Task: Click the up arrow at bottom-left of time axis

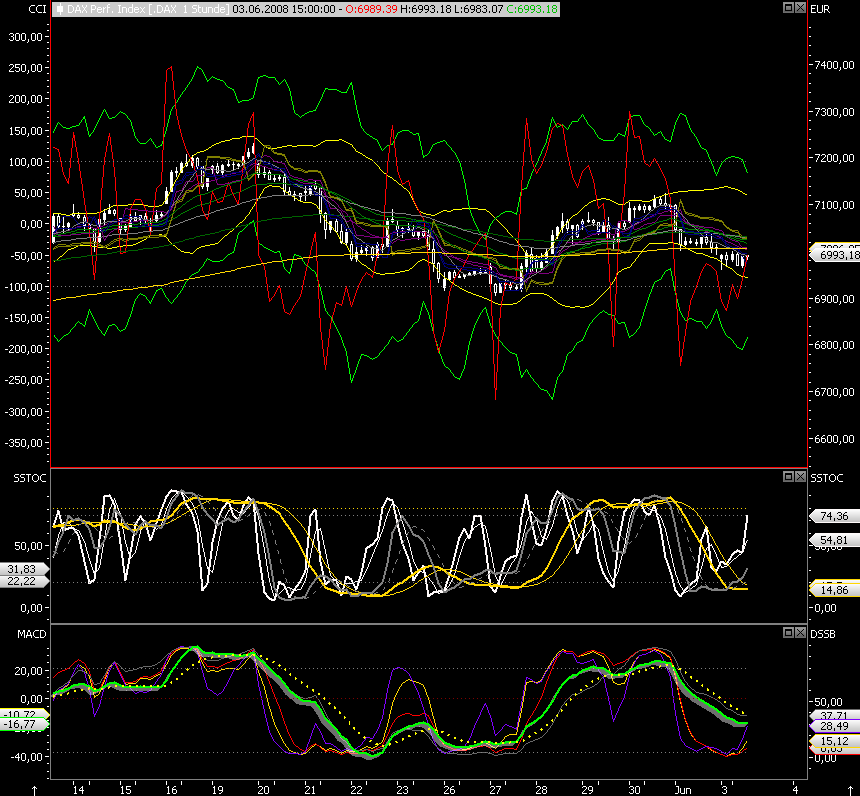Action: point(35,791)
